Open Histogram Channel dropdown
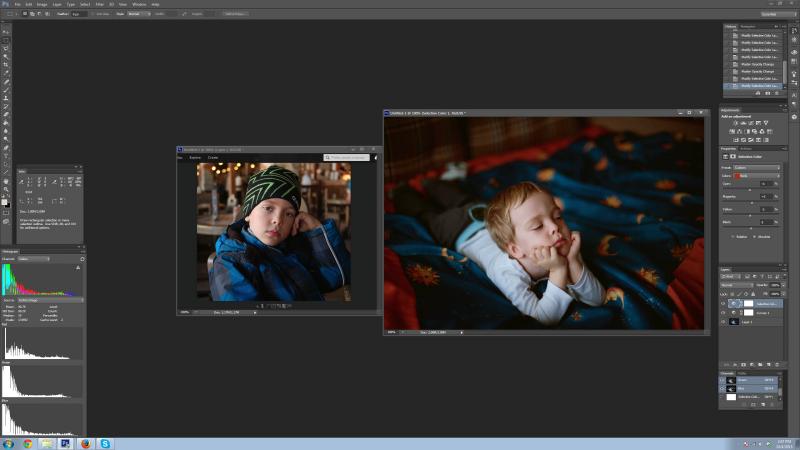 pos(34,259)
